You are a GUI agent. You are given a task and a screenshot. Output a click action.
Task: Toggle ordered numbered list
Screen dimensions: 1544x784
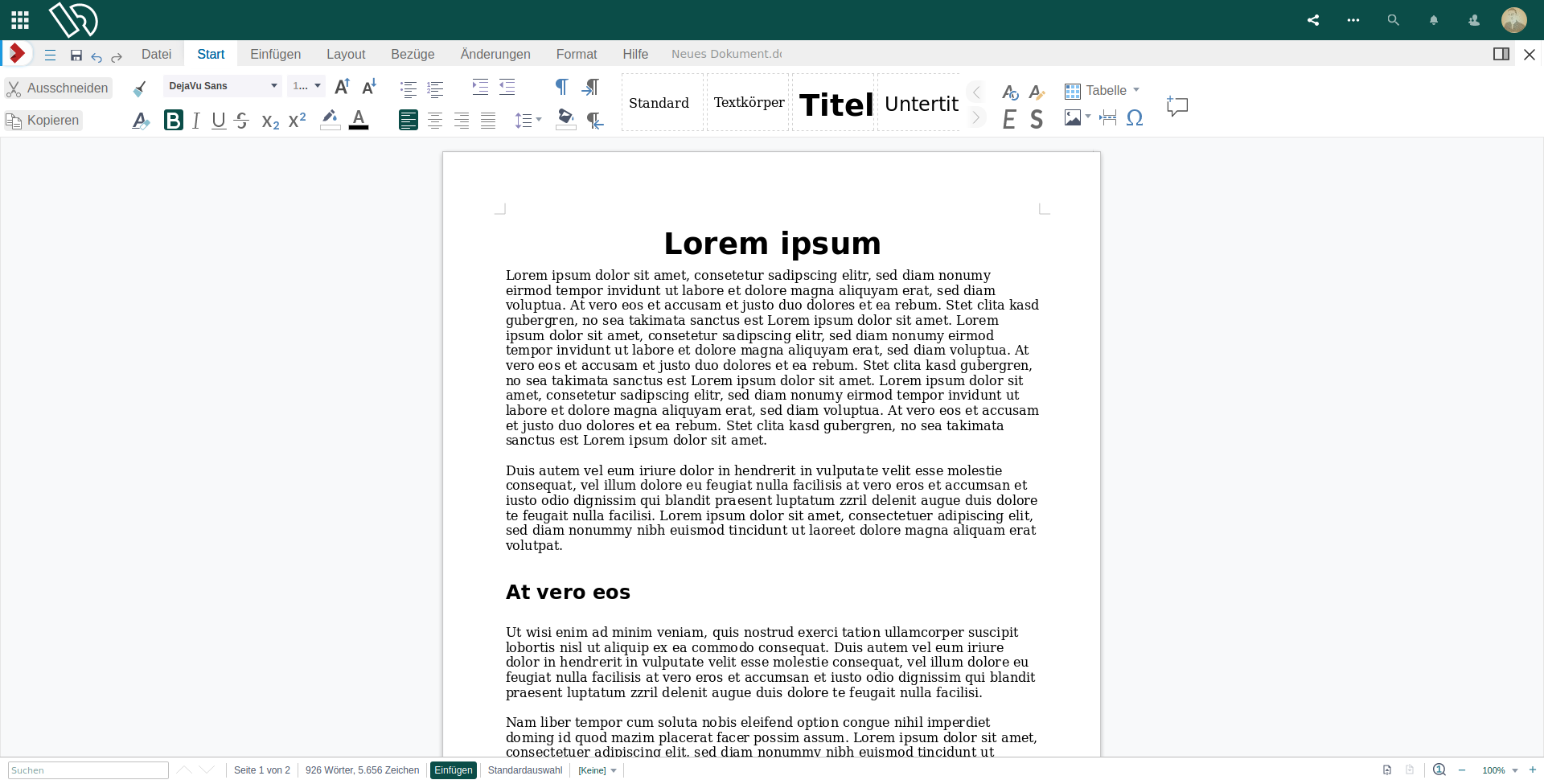click(x=435, y=88)
